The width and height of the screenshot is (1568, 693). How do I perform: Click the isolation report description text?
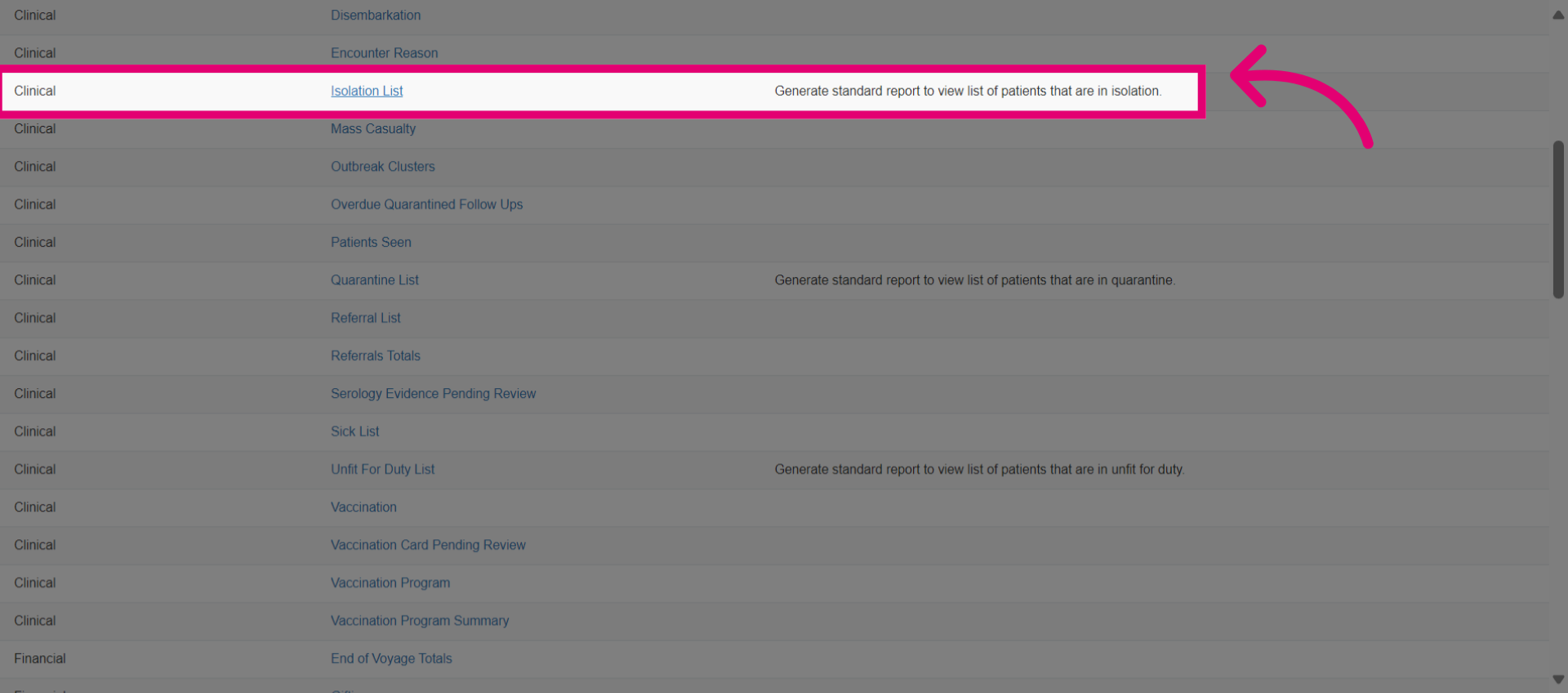point(968,91)
